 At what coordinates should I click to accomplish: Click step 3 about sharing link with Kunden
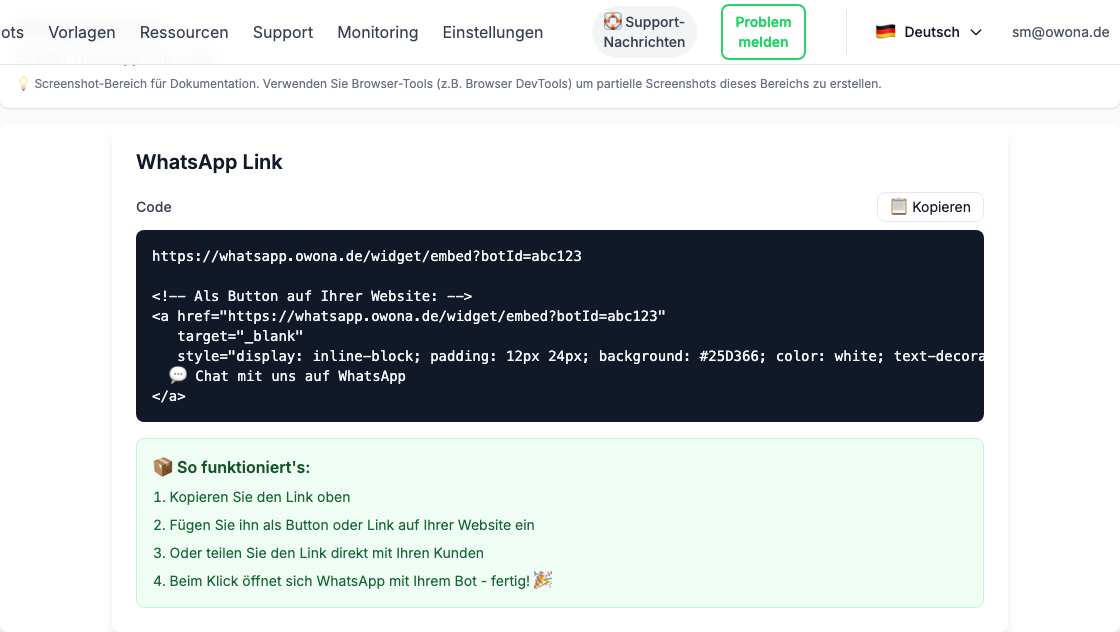[x=319, y=553]
